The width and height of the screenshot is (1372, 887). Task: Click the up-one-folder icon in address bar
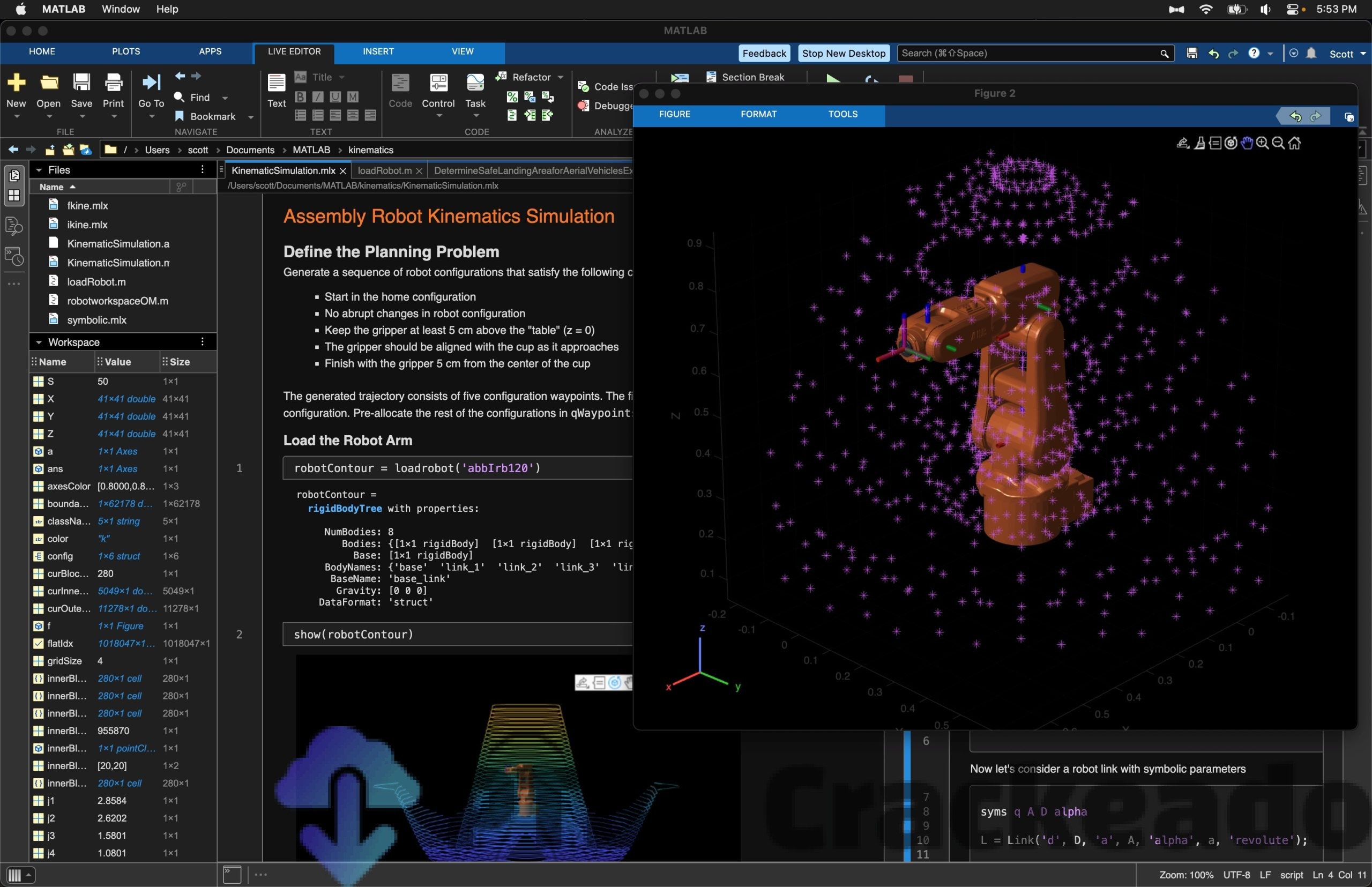point(50,150)
